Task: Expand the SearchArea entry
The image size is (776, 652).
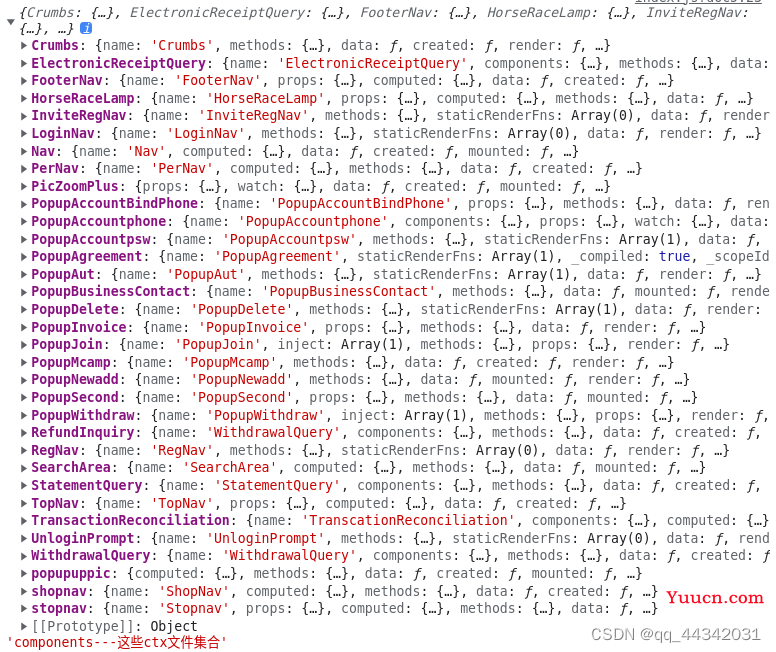Action: pyautogui.click(x=24, y=468)
